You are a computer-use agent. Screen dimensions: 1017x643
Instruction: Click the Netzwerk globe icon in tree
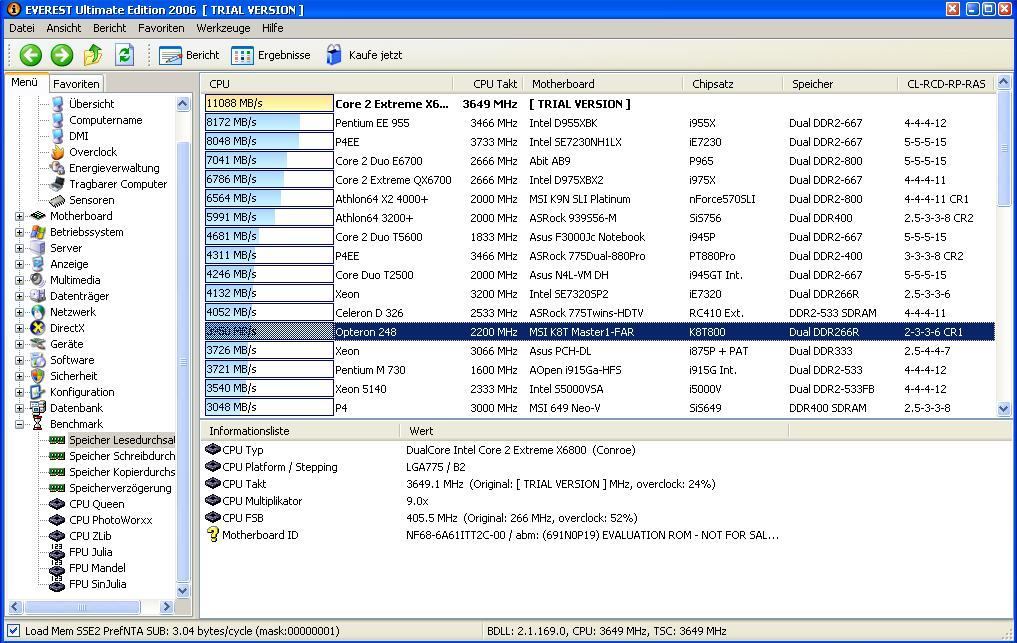(38, 312)
